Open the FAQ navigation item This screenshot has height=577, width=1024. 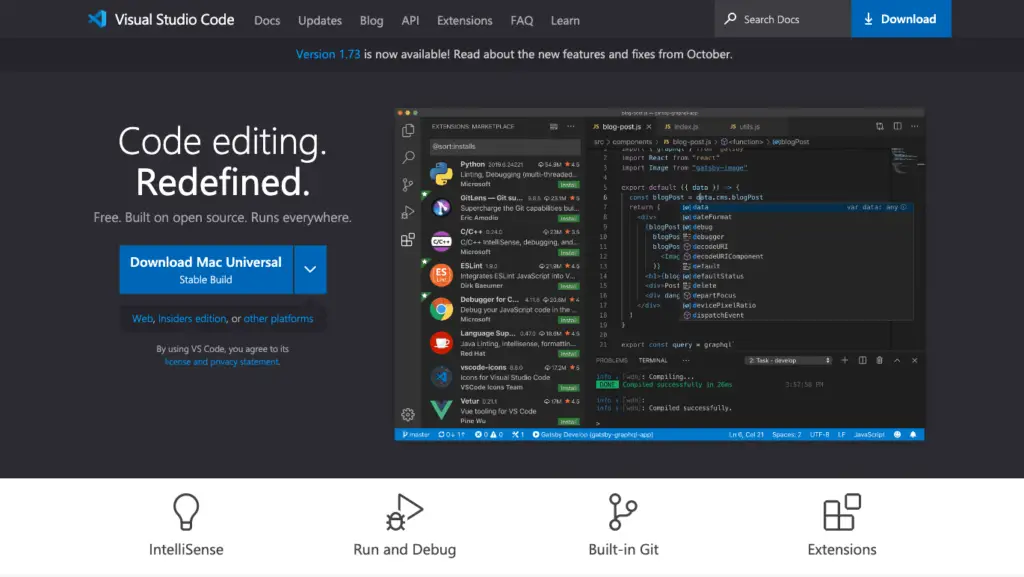click(522, 20)
